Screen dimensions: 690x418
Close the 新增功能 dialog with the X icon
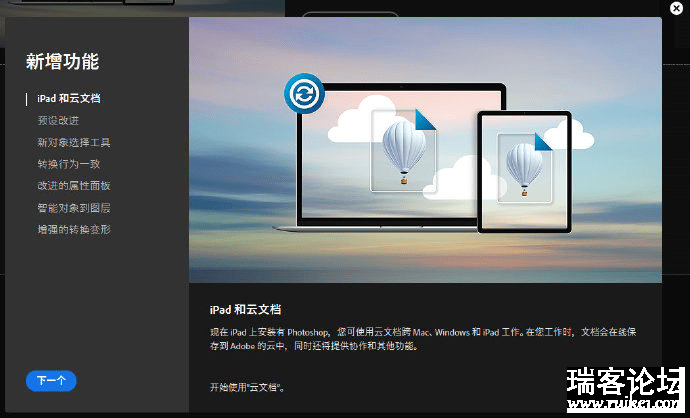click(x=676, y=8)
